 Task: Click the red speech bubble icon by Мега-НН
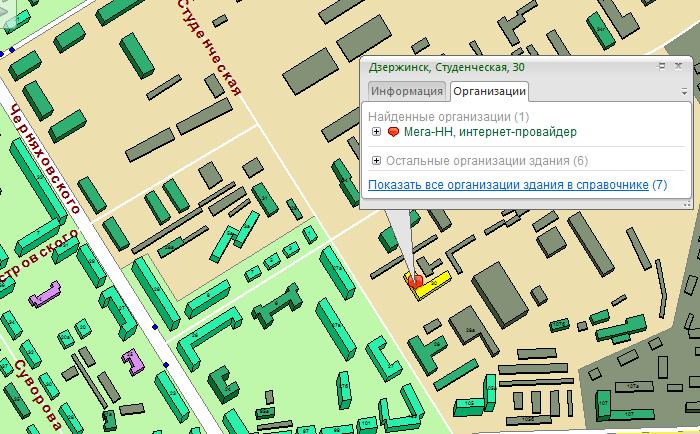point(392,132)
